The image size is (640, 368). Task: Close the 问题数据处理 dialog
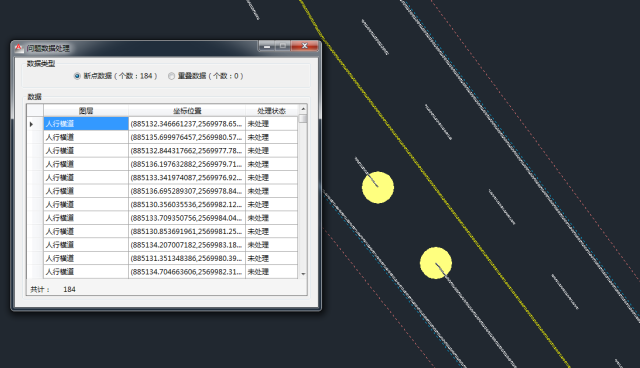[x=304, y=46]
